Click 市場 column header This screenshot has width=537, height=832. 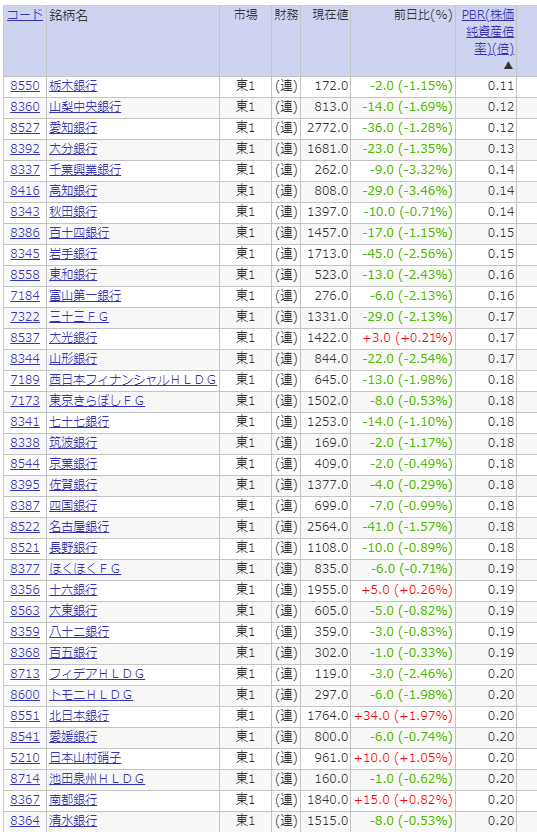pos(246,15)
